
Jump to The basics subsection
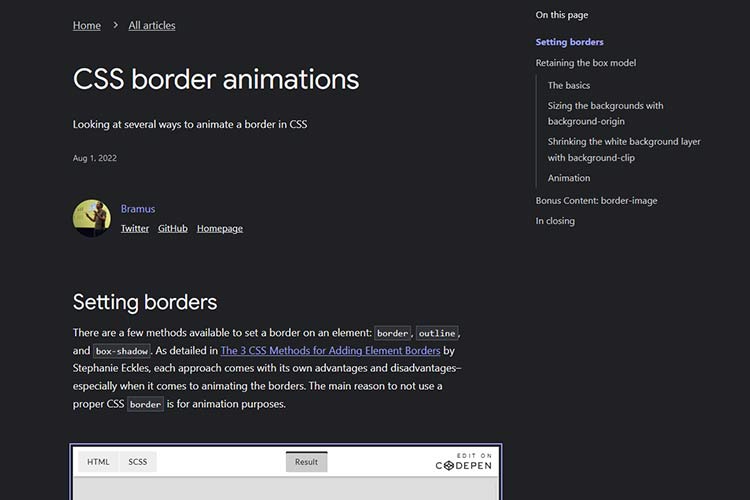pos(569,85)
